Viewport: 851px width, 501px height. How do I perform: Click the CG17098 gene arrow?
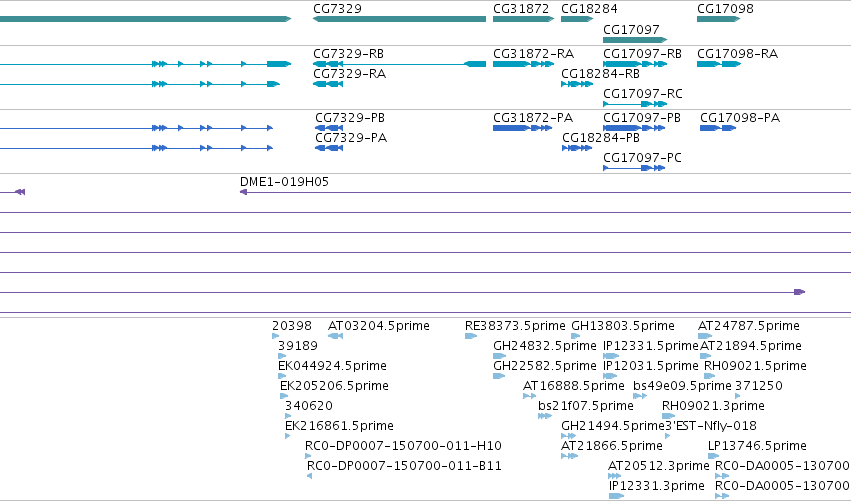click(x=719, y=19)
